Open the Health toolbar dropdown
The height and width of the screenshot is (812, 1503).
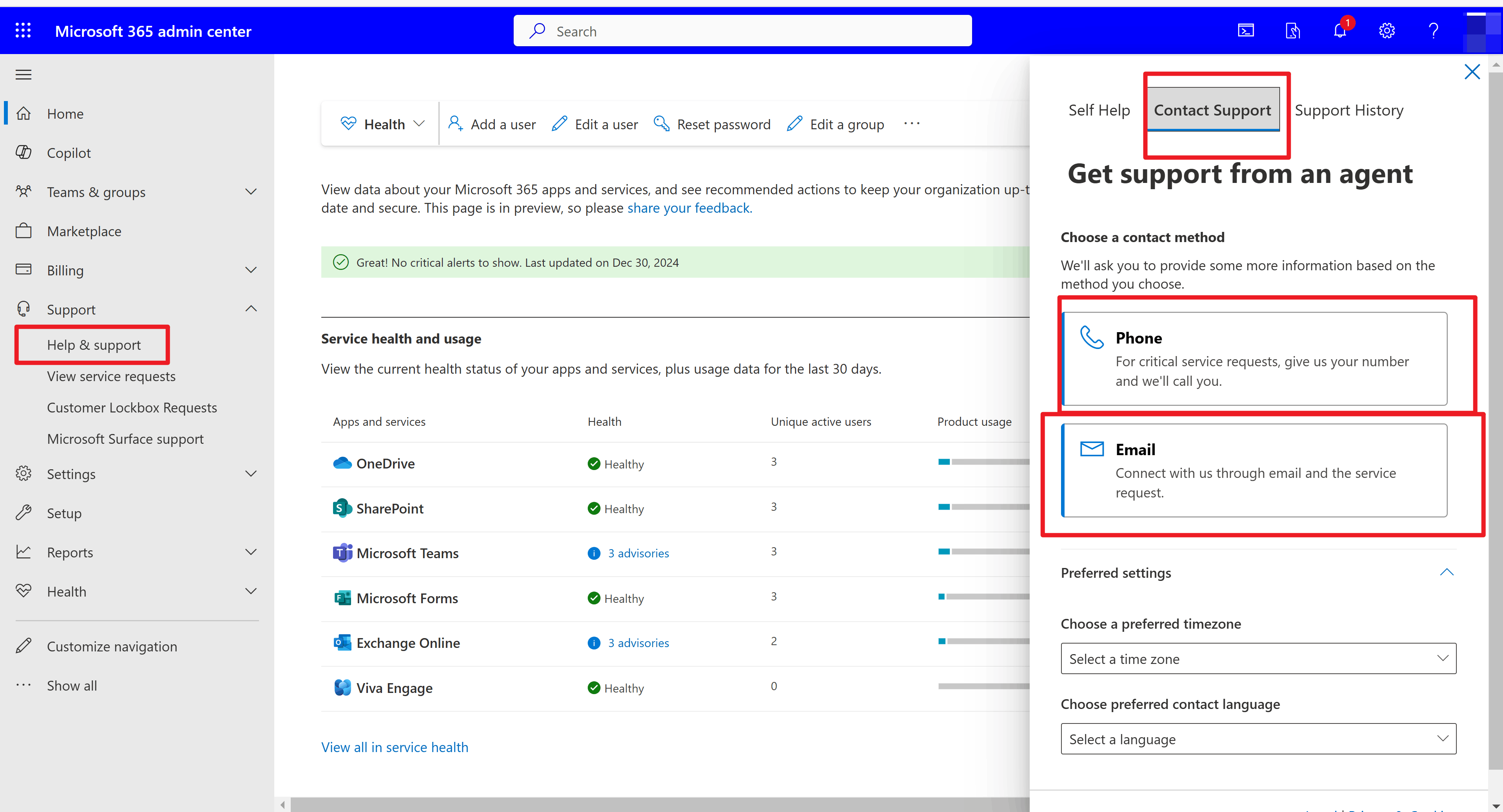(383, 124)
